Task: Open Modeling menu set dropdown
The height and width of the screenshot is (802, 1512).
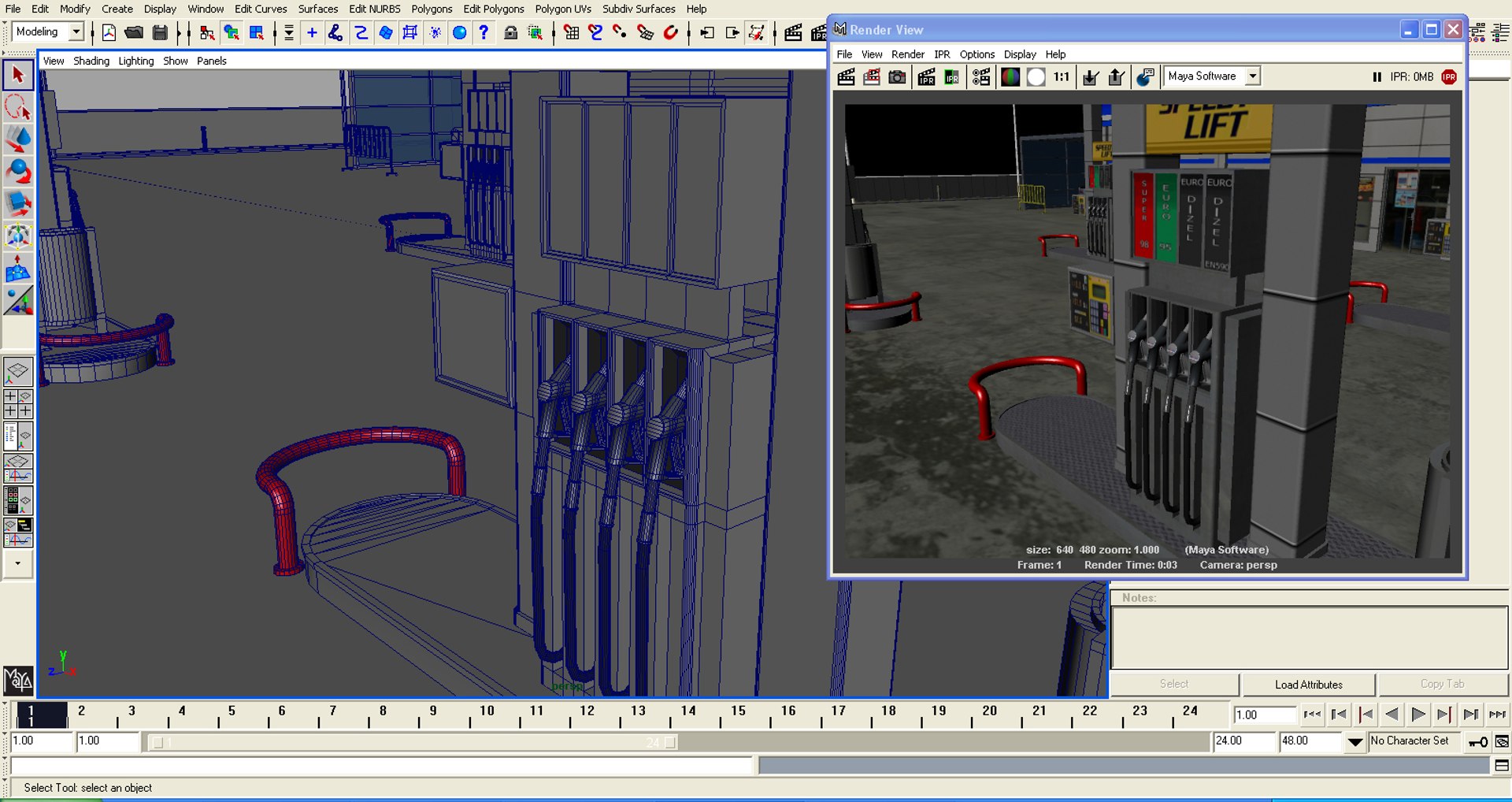Action: point(76,32)
